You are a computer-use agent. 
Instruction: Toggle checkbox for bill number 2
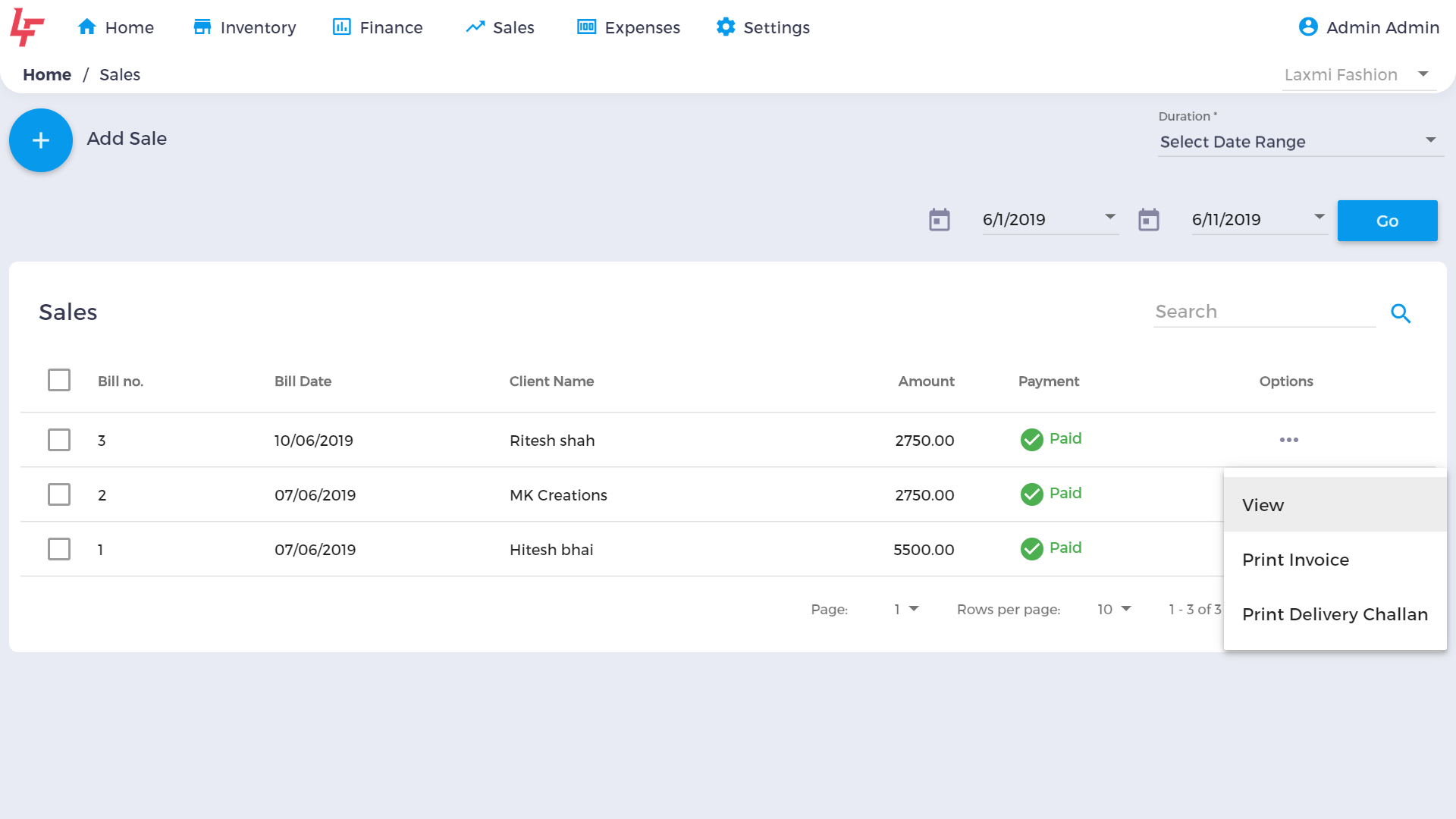(x=59, y=493)
